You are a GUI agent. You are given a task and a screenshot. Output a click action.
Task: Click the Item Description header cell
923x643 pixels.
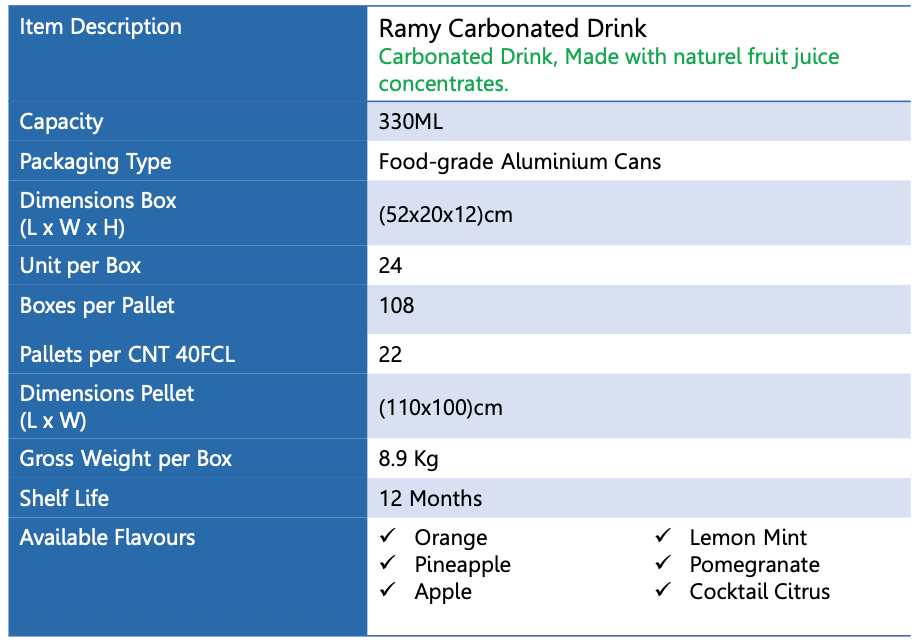click(101, 27)
